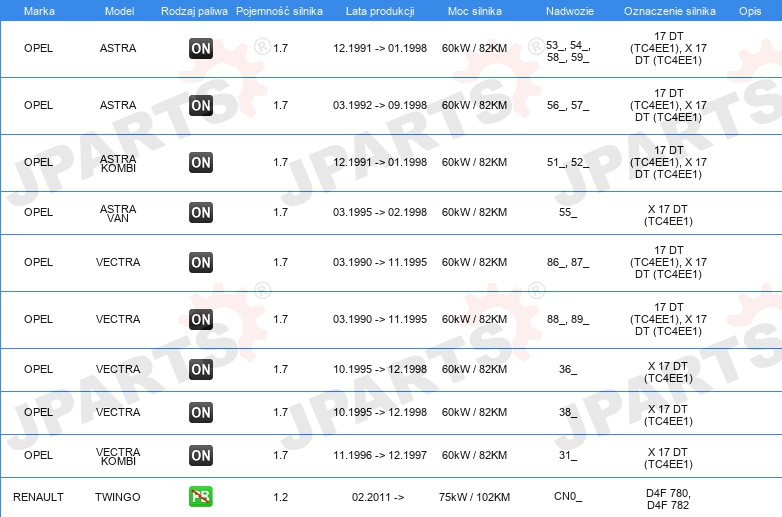Click the body code cell 51_, 52_
The image size is (782, 517).
click(568, 162)
